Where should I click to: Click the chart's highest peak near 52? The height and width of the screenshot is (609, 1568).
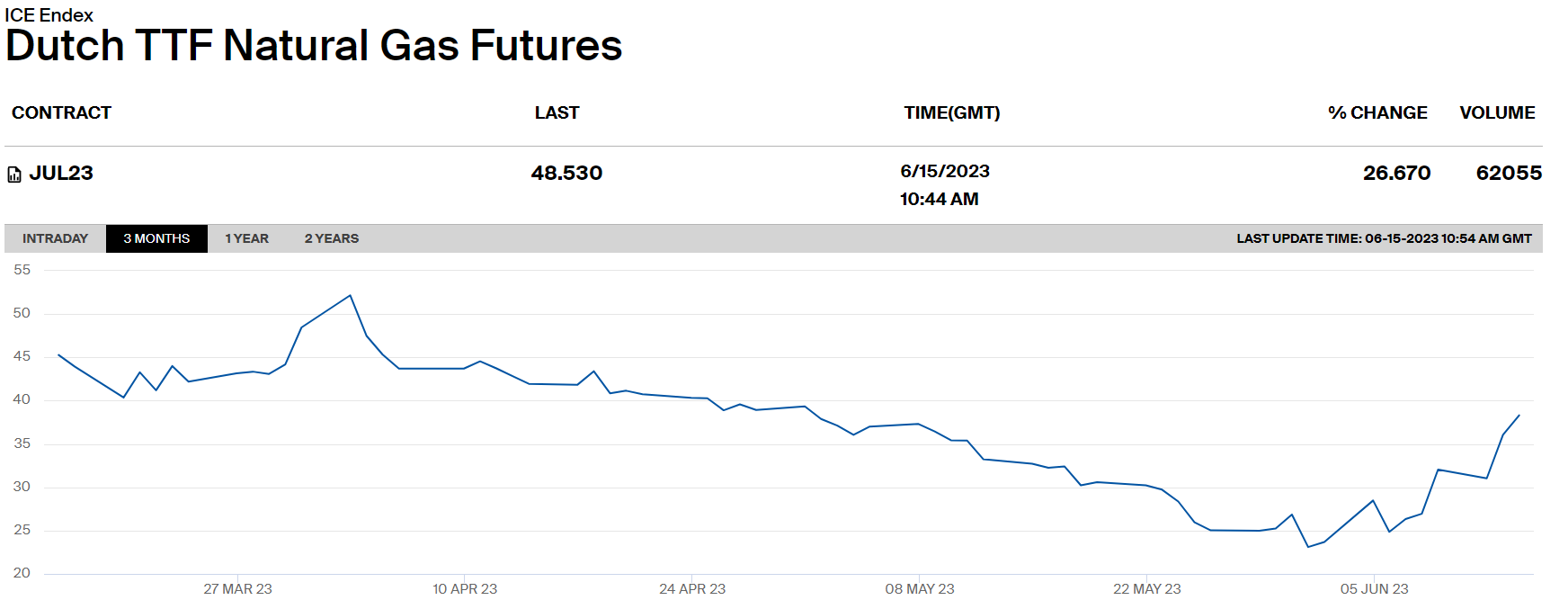pos(350,295)
